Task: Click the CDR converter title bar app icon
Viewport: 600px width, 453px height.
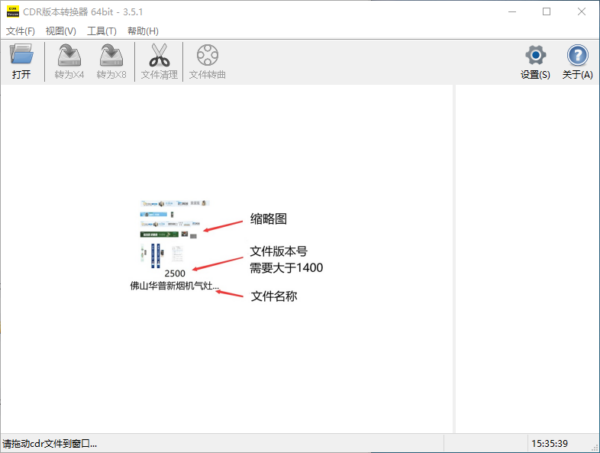Action: point(13,11)
